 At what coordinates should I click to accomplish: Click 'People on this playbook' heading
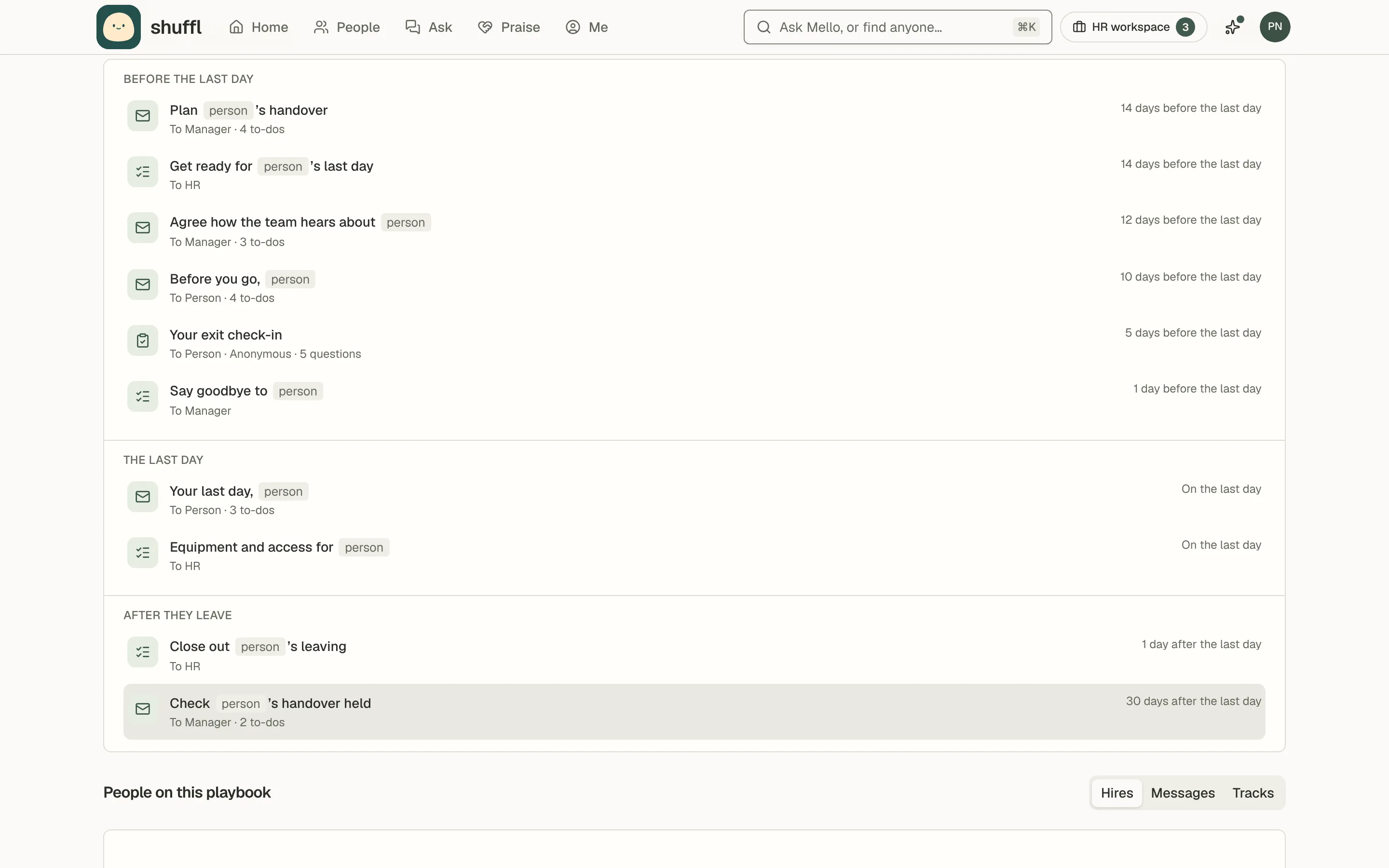tap(187, 792)
